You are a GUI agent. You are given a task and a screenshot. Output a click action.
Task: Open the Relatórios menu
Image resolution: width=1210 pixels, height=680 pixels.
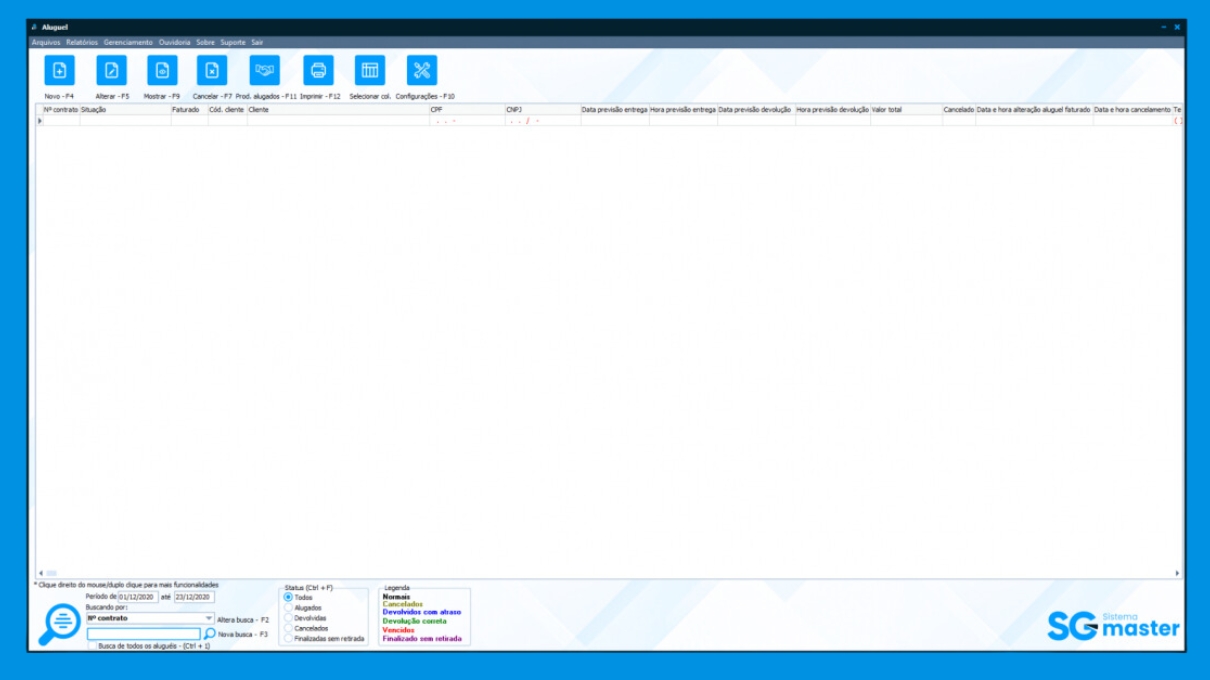click(82, 43)
